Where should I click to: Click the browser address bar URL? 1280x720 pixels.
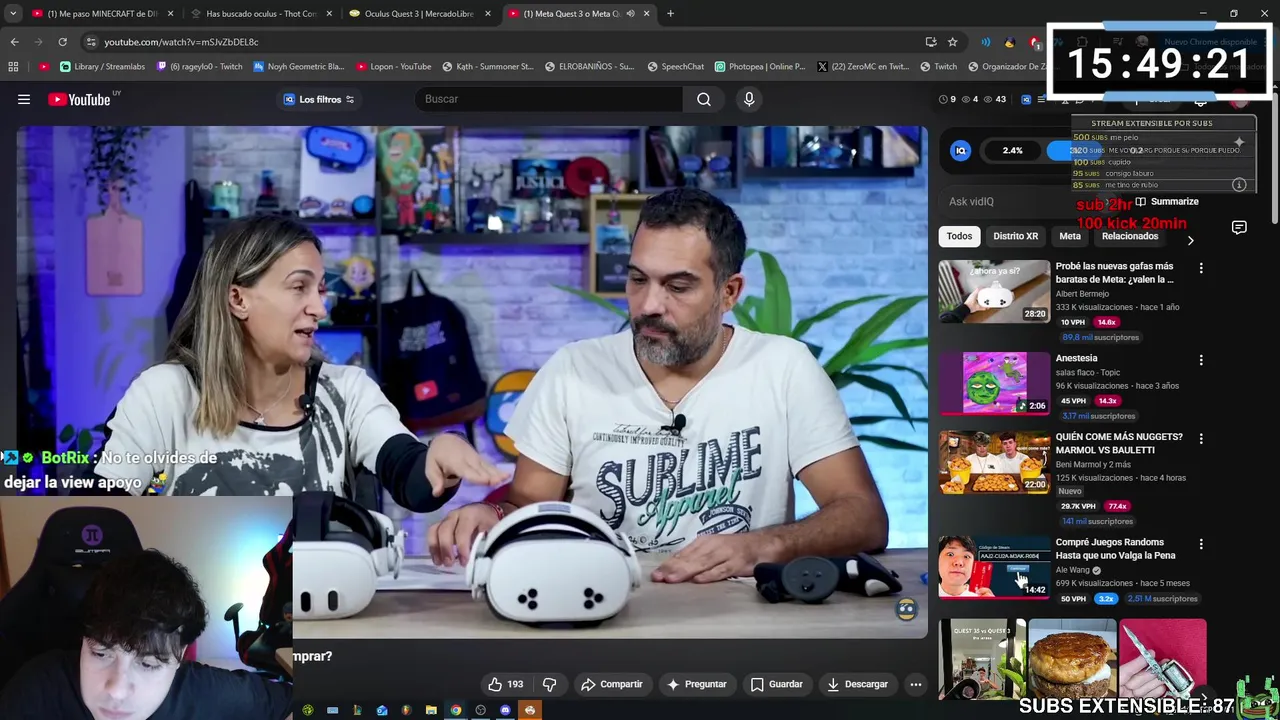click(181, 42)
